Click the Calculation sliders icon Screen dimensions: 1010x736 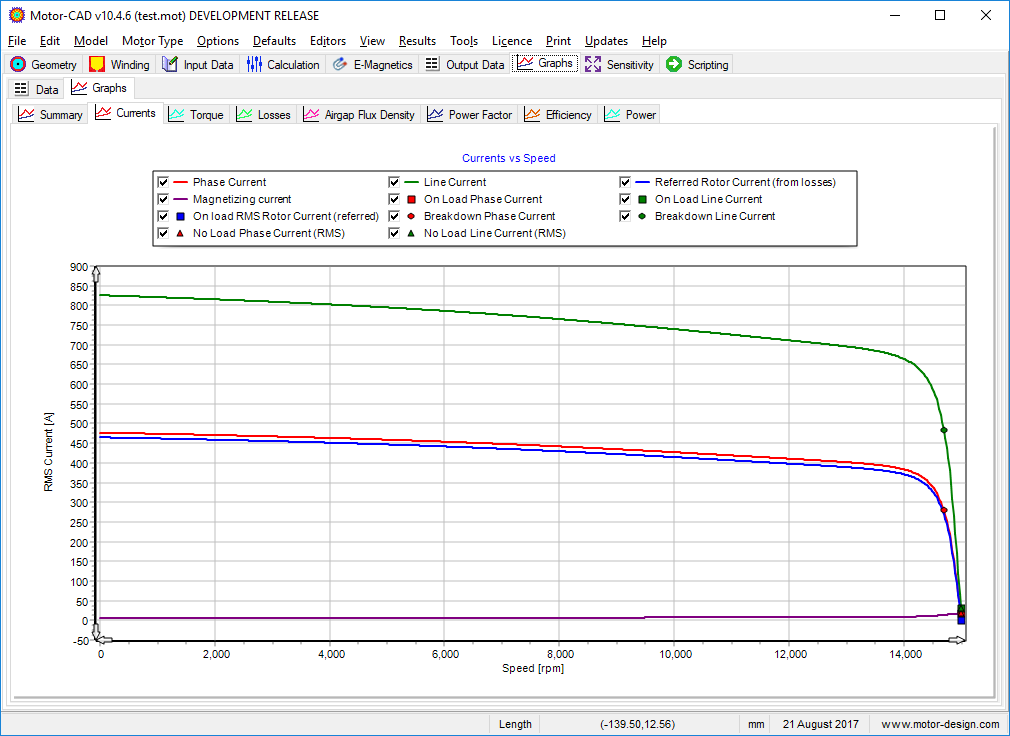[254, 64]
